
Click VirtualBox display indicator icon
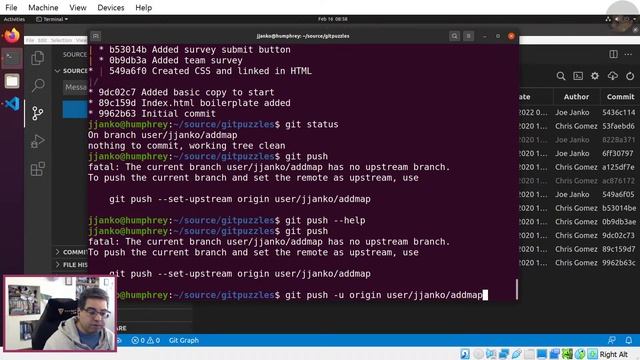pyautogui.click(x=542, y=354)
